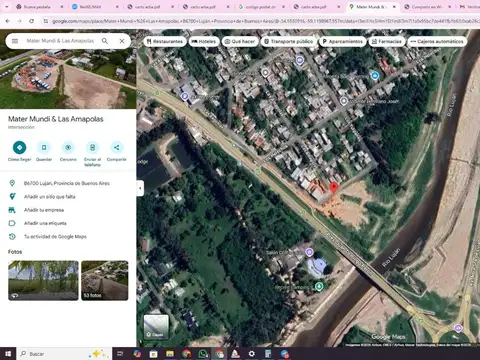Select the Farmacias filter chip

pos(387,41)
